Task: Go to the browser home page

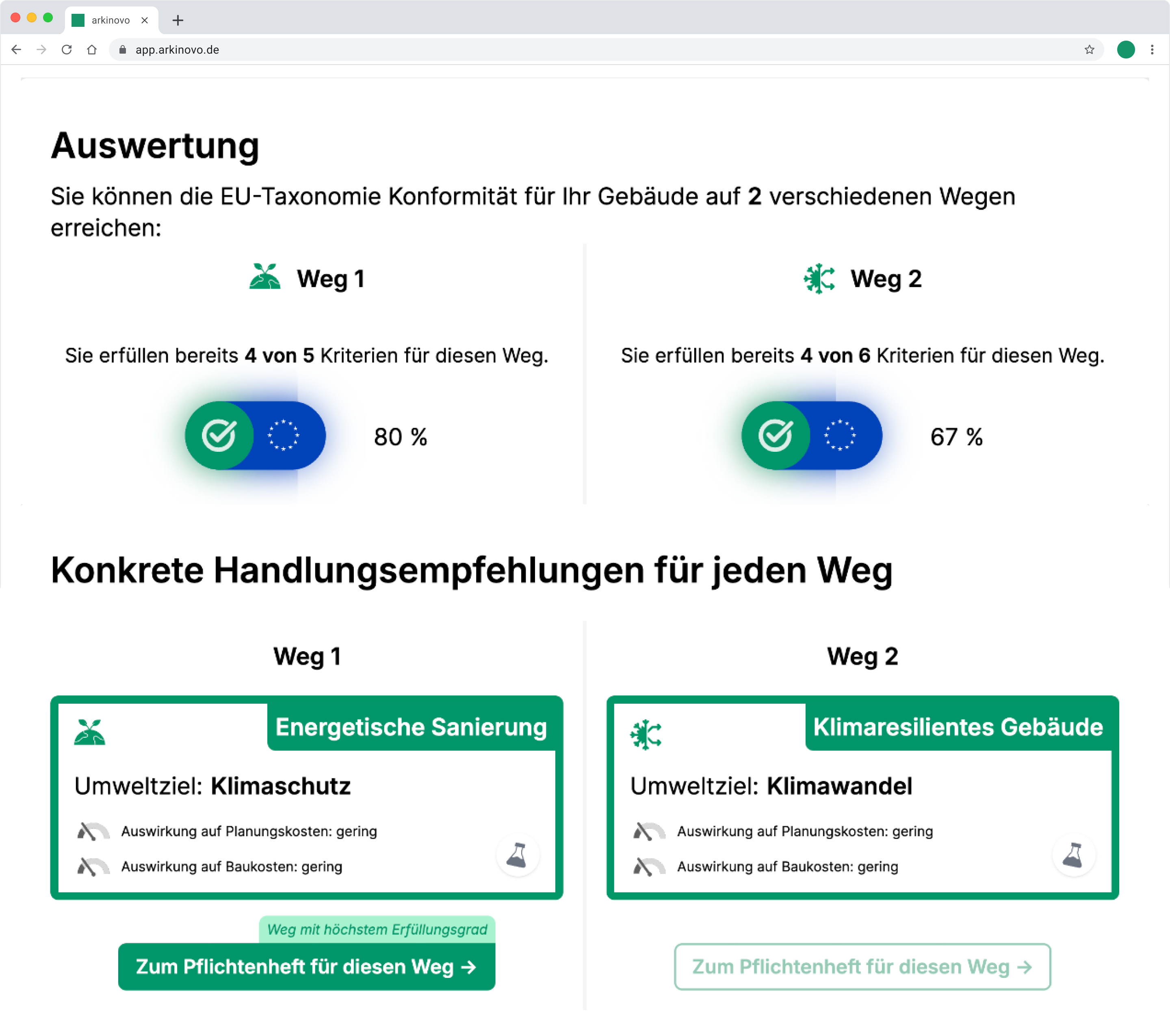Action: pyautogui.click(x=91, y=50)
